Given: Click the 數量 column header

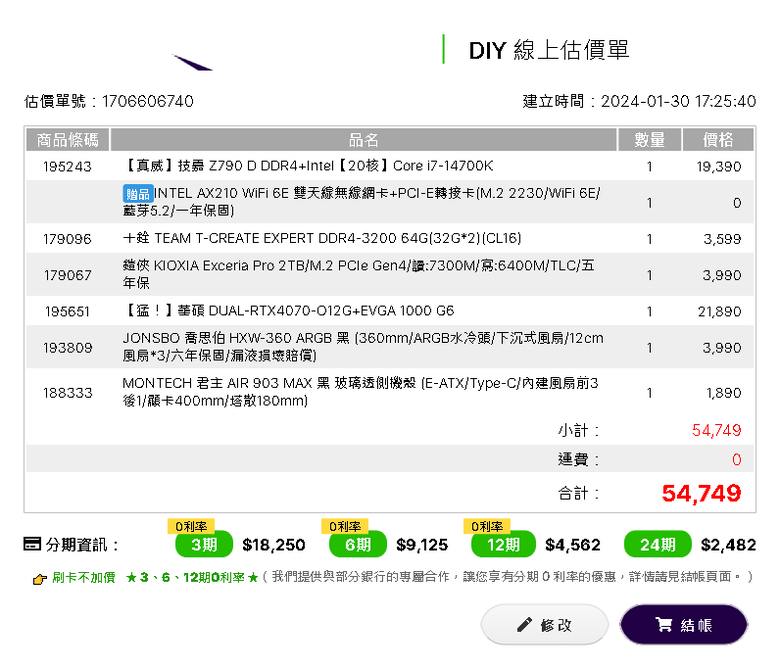Looking at the screenshot, I should pos(649,140).
